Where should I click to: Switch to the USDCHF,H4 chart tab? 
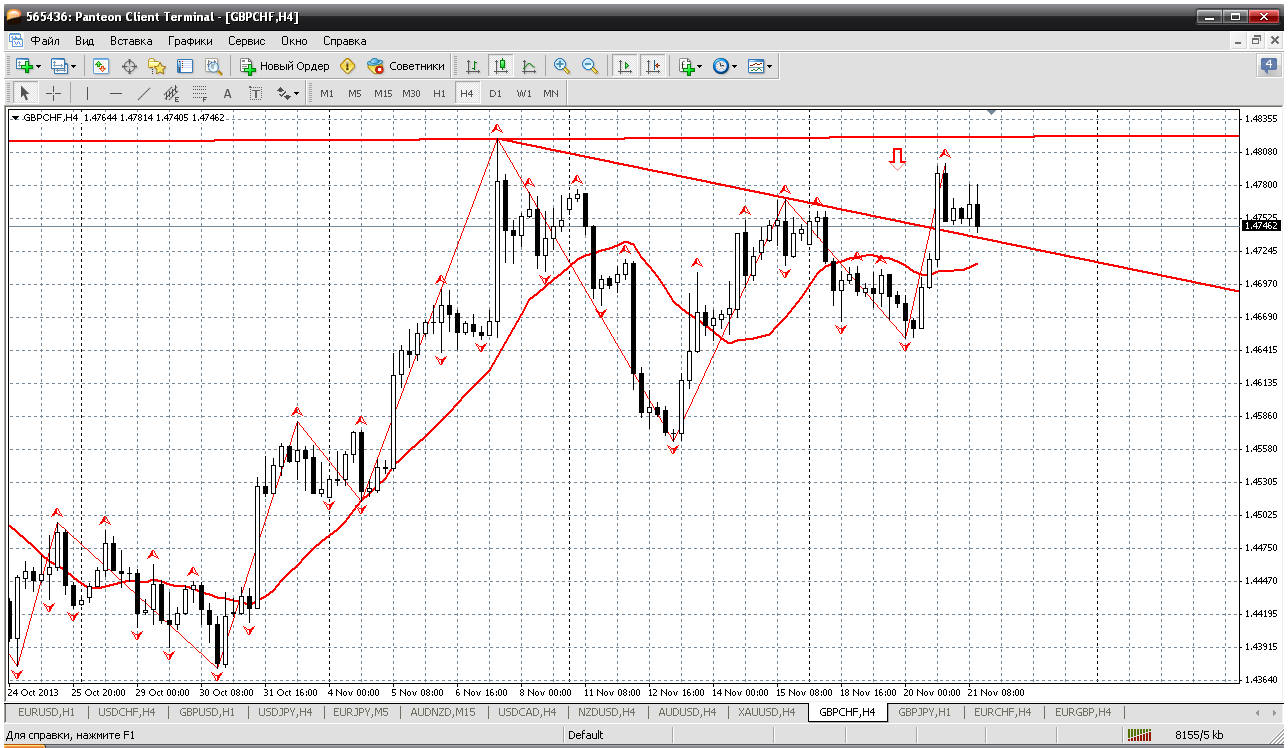(x=127, y=712)
